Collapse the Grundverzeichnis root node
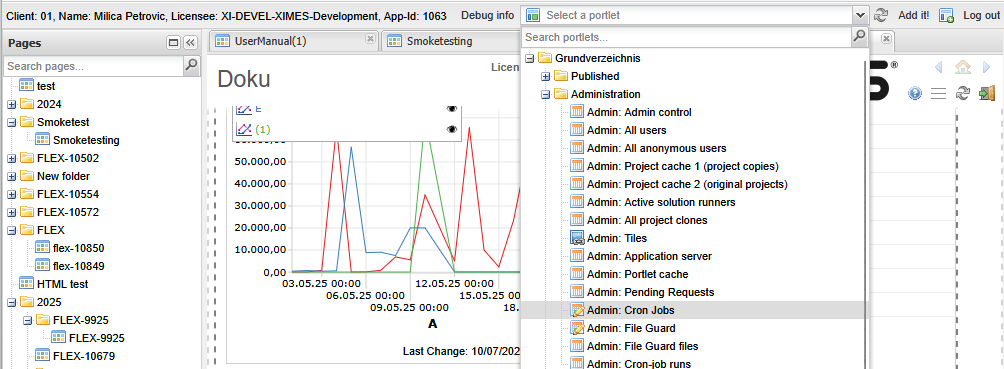Image resolution: width=1004 pixels, height=369 pixels. click(x=530, y=58)
